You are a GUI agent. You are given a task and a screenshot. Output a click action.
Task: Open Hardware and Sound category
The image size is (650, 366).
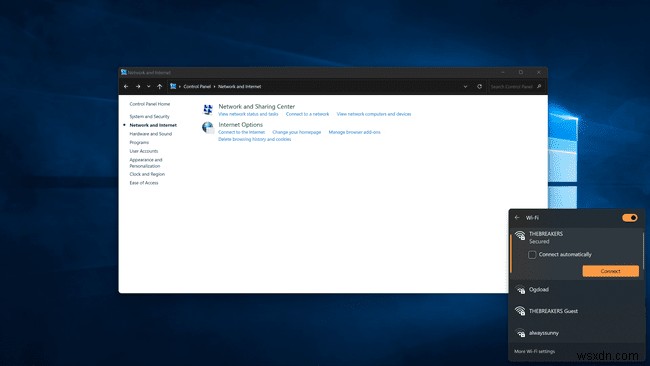pos(150,134)
